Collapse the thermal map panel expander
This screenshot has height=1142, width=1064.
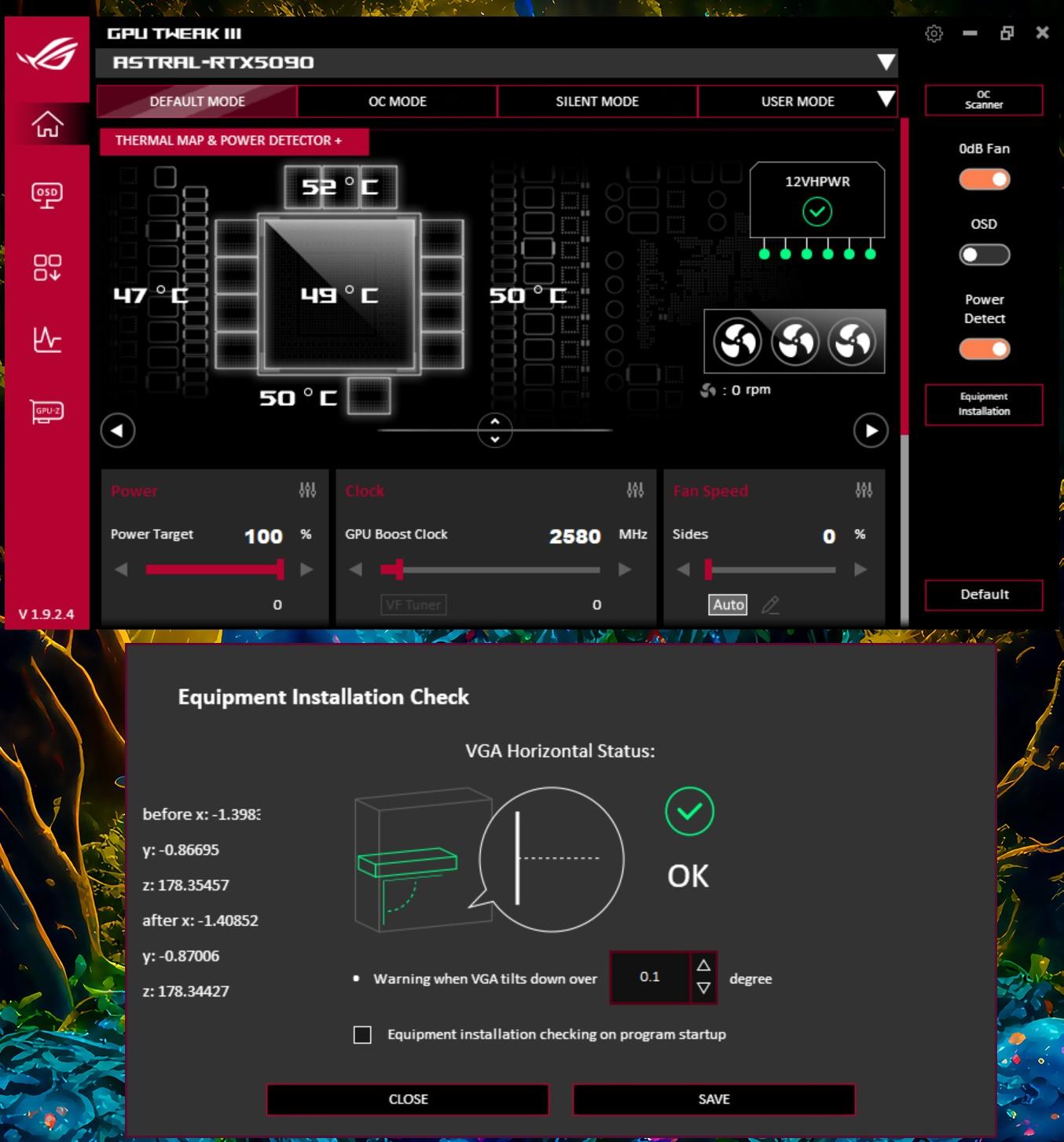point(494,430)
